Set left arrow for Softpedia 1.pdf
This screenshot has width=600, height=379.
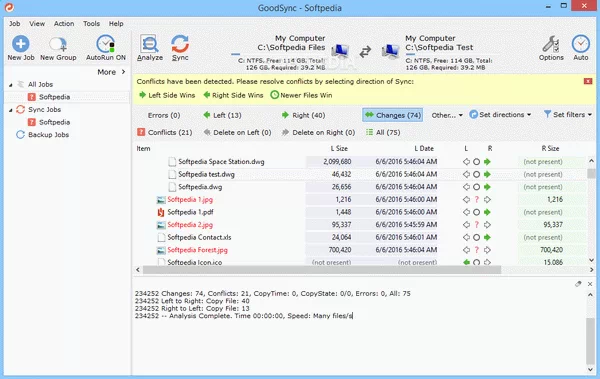click(x=466, y=212)
